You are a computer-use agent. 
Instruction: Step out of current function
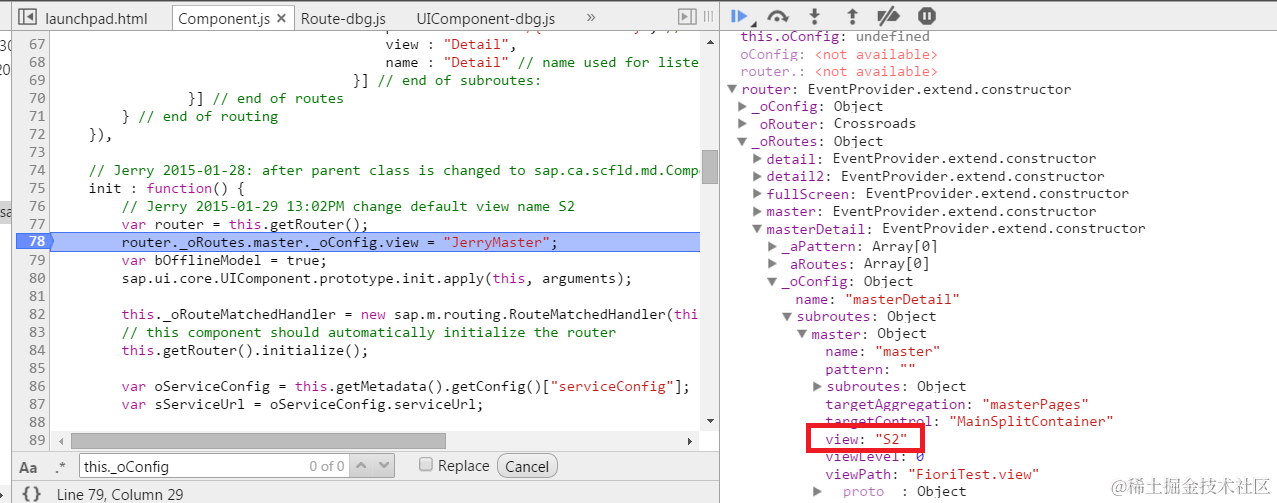click(852, 16)
